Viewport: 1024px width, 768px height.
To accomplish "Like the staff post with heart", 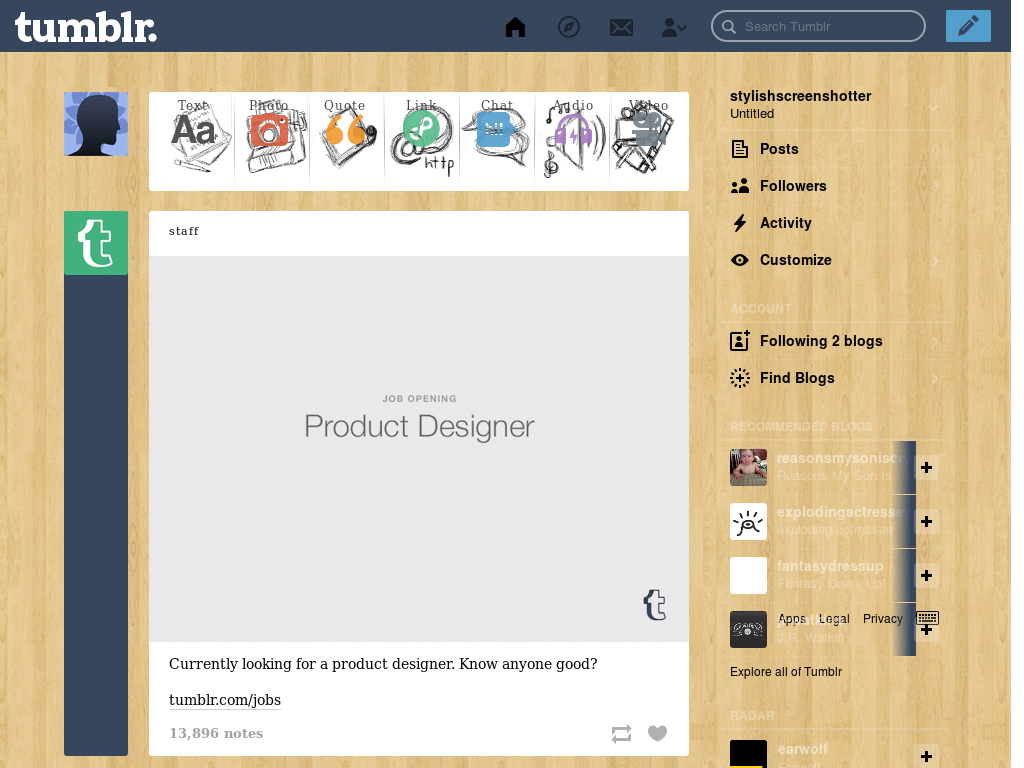I will coord(658,733).
